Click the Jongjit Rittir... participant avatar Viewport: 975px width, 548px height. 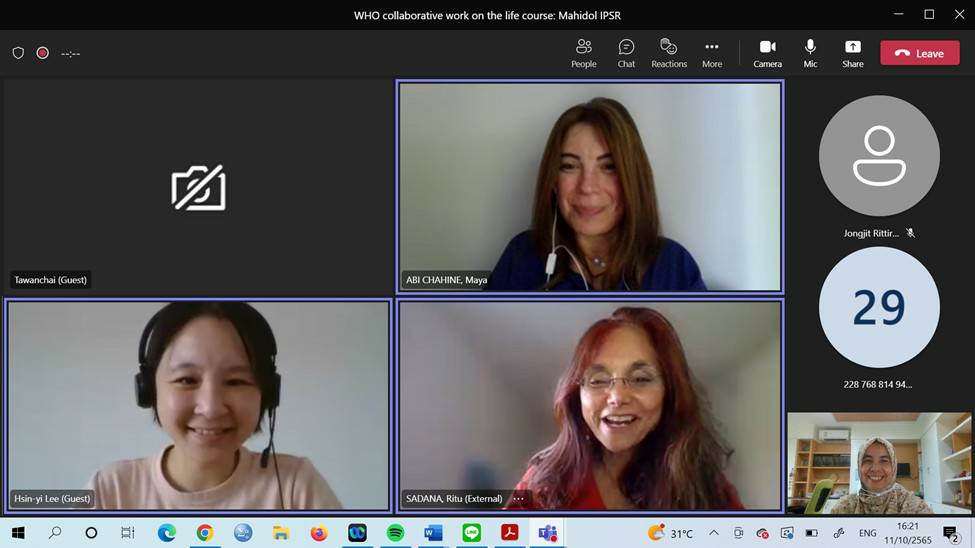pyautogui.click(x=879, y=156)
